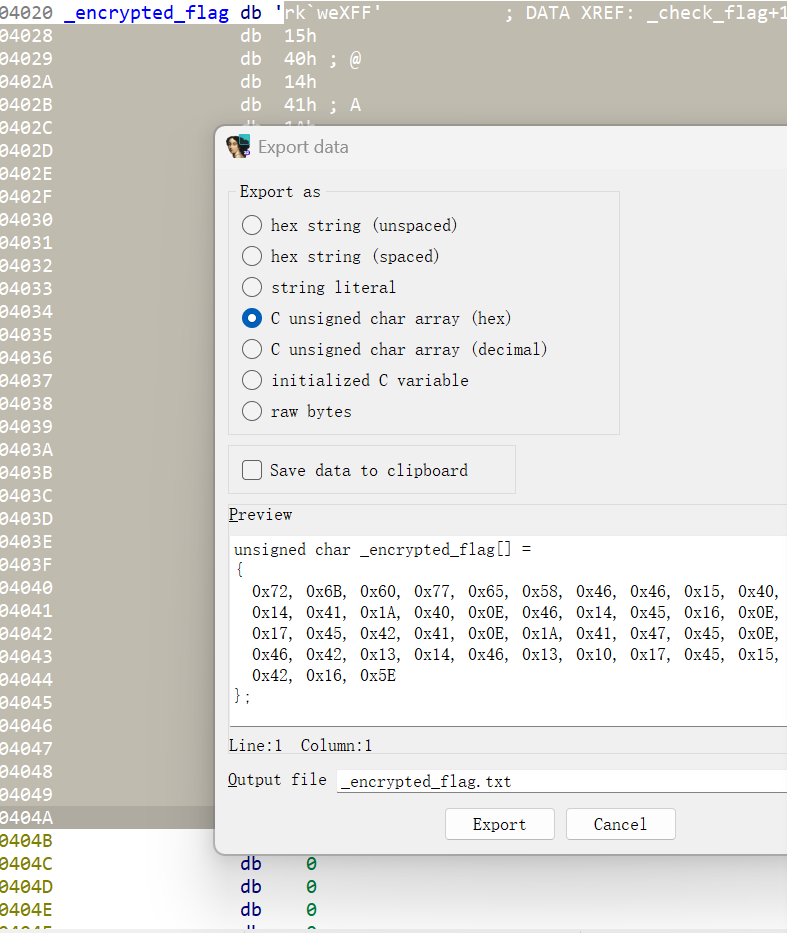This screenshot has width=787, height=933.
Task: Cancel the Export data dialog
Action: click(x=620, y=824)
